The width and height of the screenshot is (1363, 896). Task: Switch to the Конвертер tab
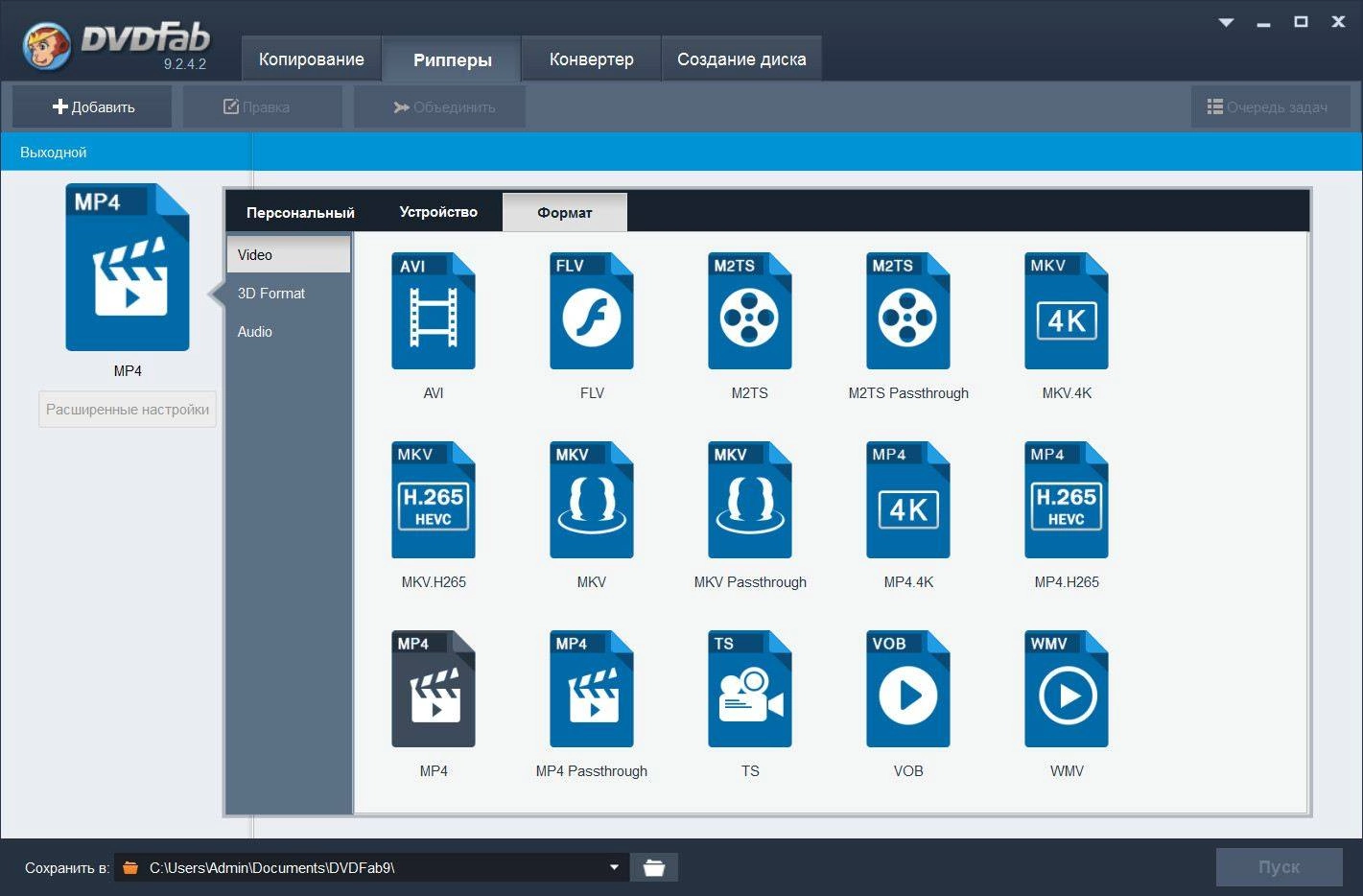[x=591, y=59]
